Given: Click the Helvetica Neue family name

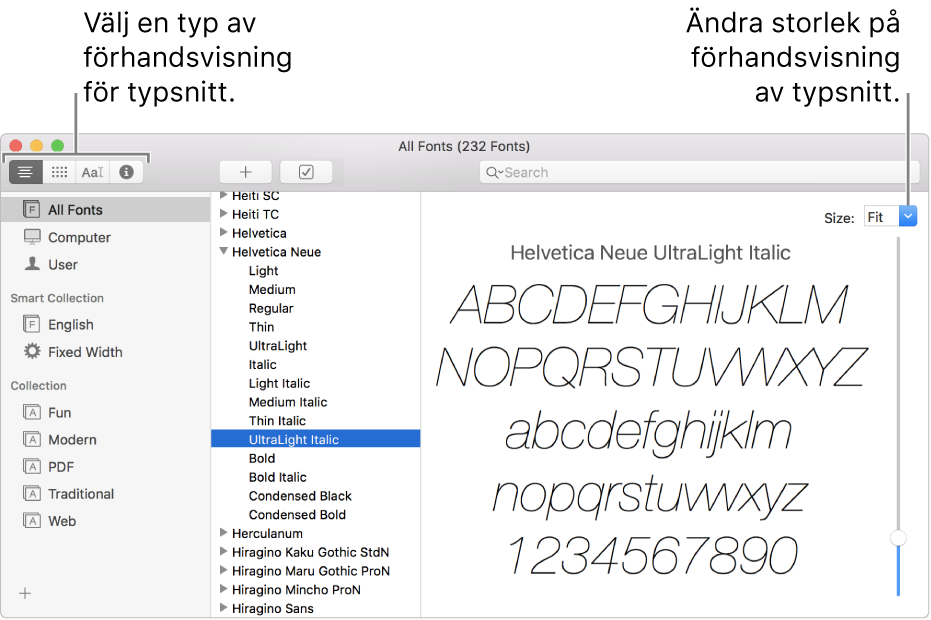Looking at the screenshot, I should click(276, 252).
